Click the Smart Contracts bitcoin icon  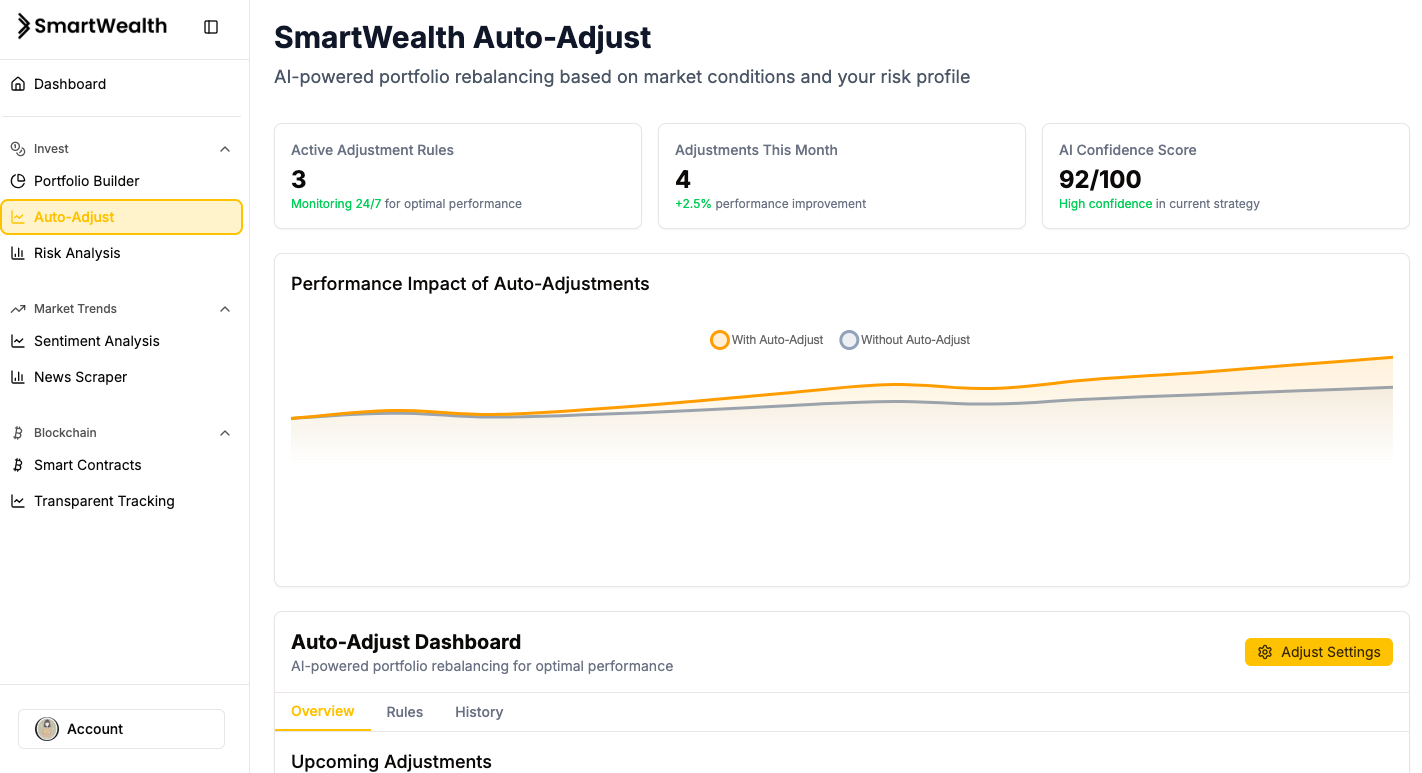(18, 465)
